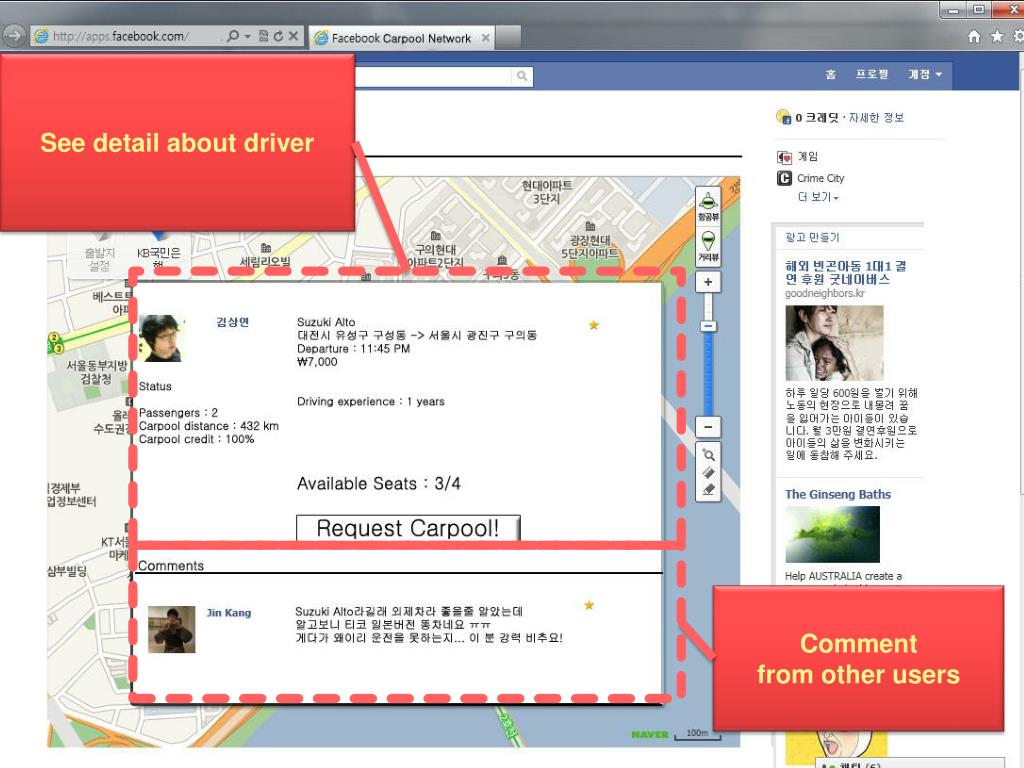This screenshot has height=768, width=1024.
Task: Click the ₩7,000 price text
Action: (x=317, y=362)
